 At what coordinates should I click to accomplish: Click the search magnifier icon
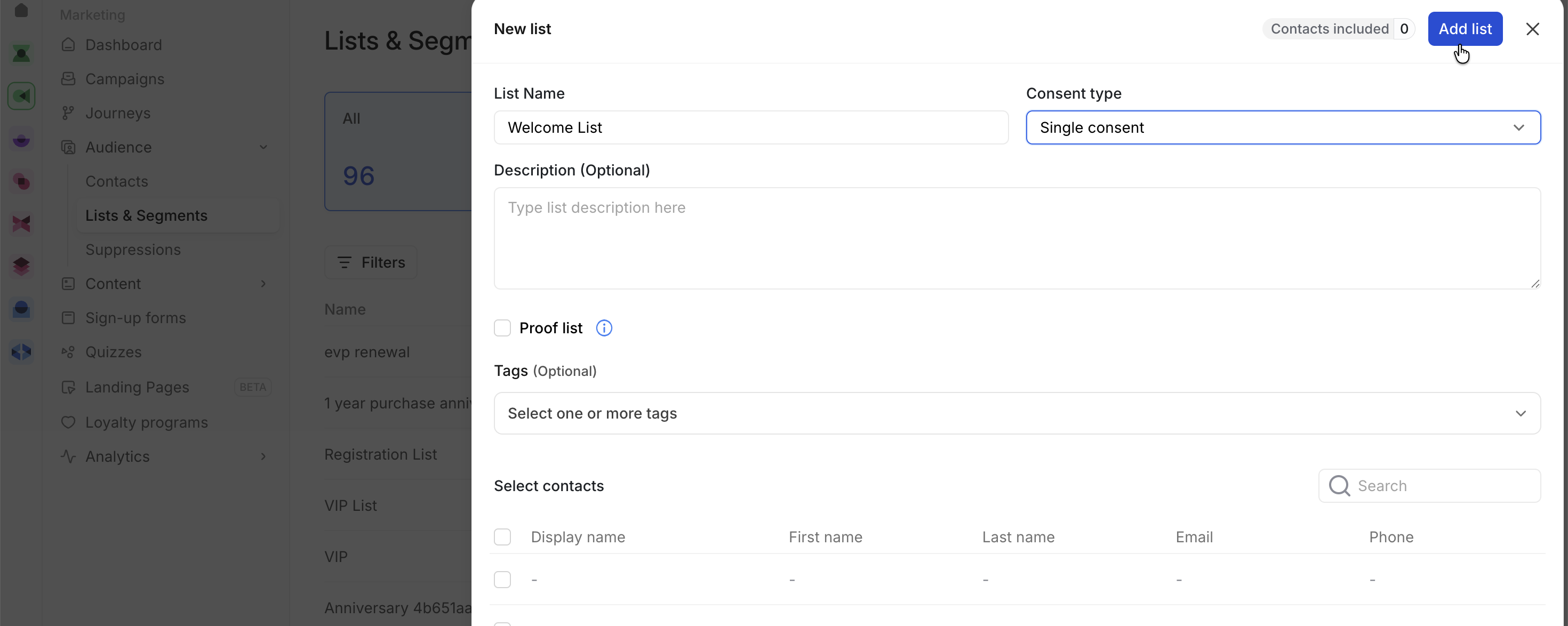coord(1339,485)
